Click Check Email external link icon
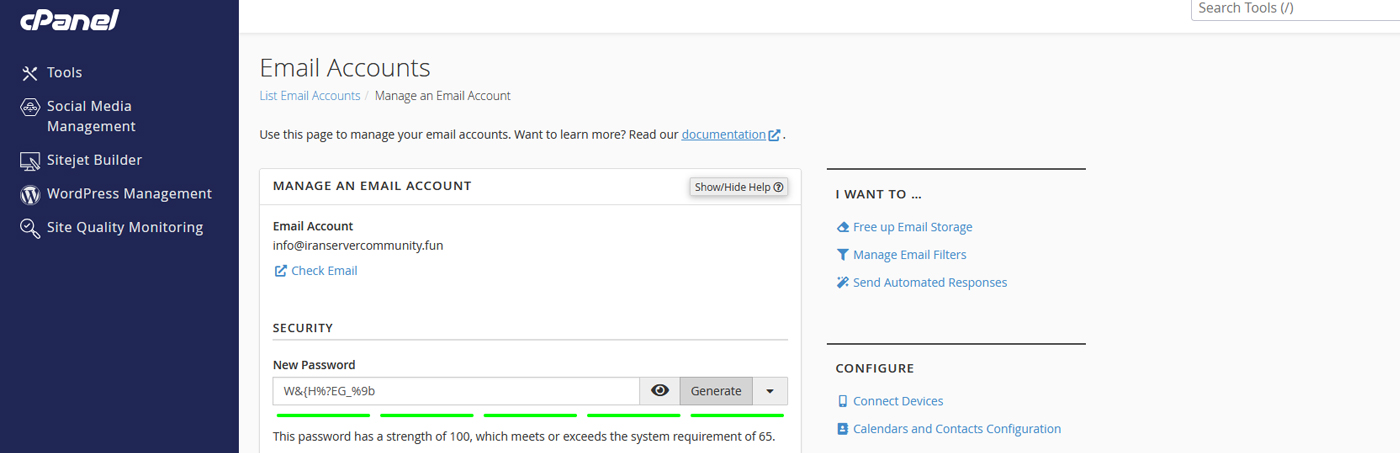This screenshot has width=1400, height=453. 281,271
